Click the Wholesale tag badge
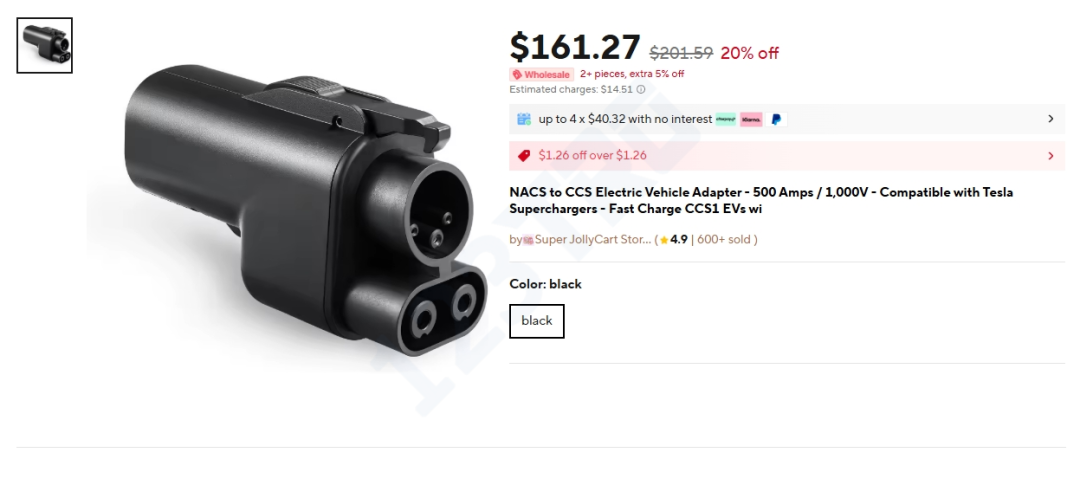Screen dimensions: 1080x485 (x=541, y=74)
